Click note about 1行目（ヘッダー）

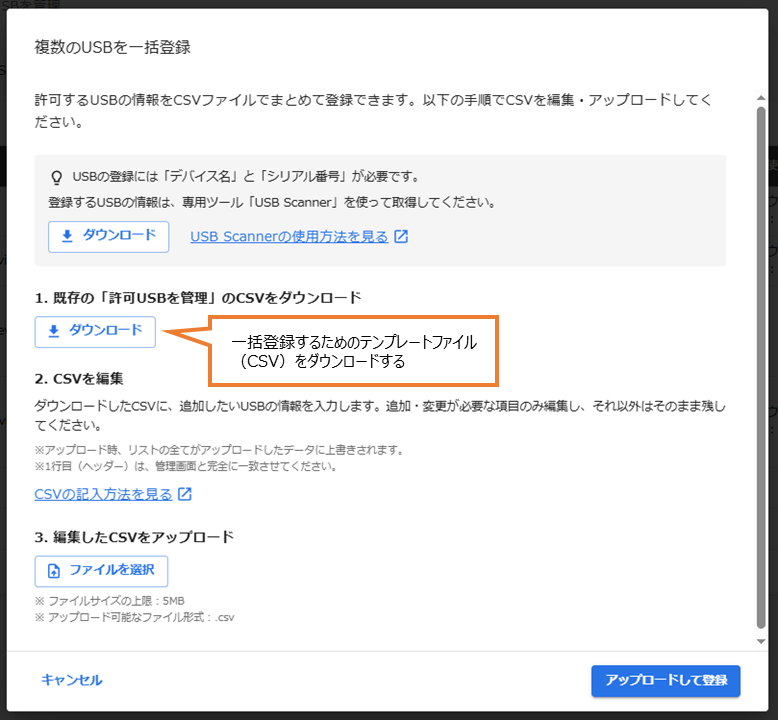[x=186, y=466]
